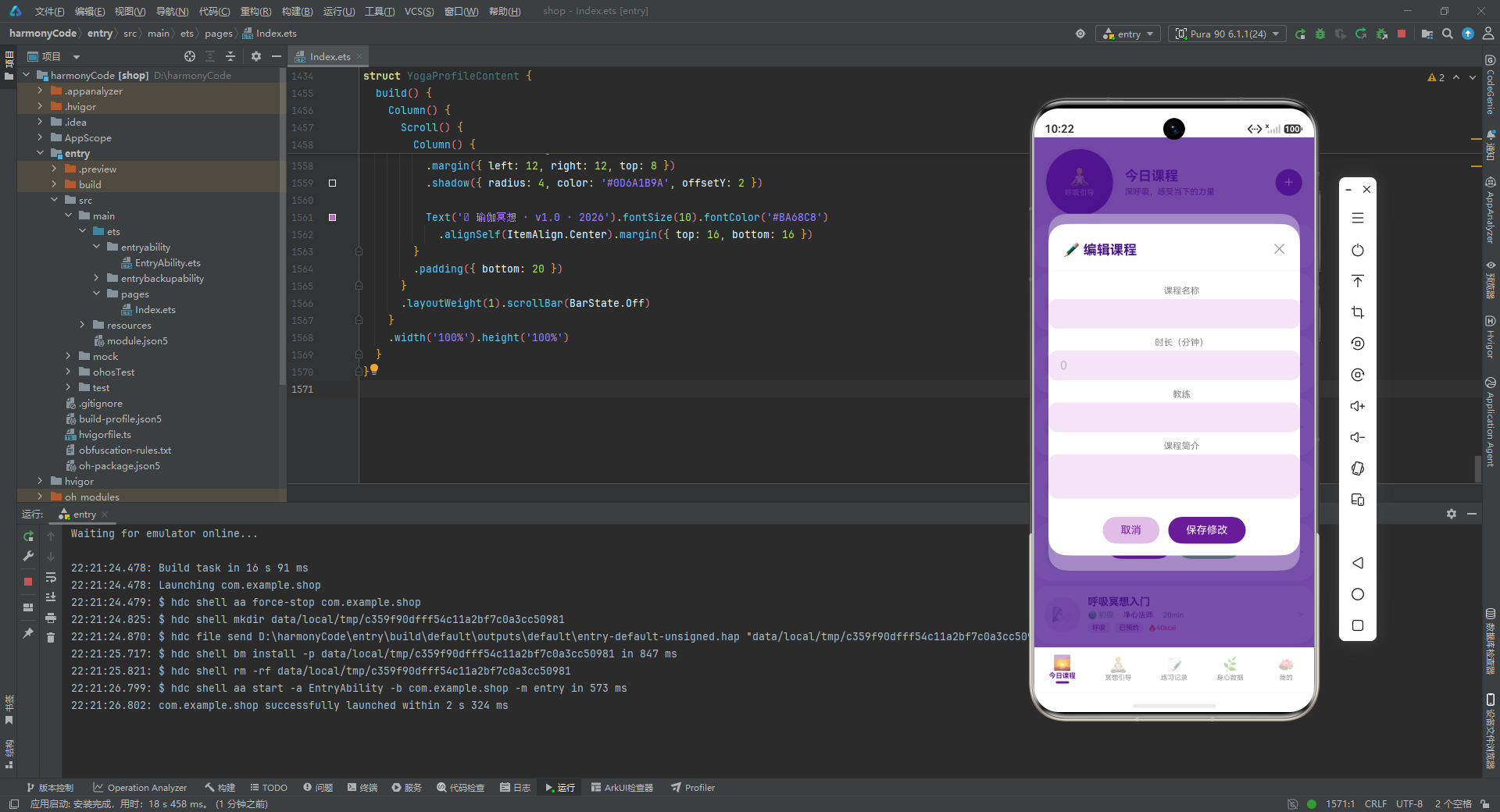1500x812 pixels.
Task: Expand the ohosTest folder
Action: [68, 372]
